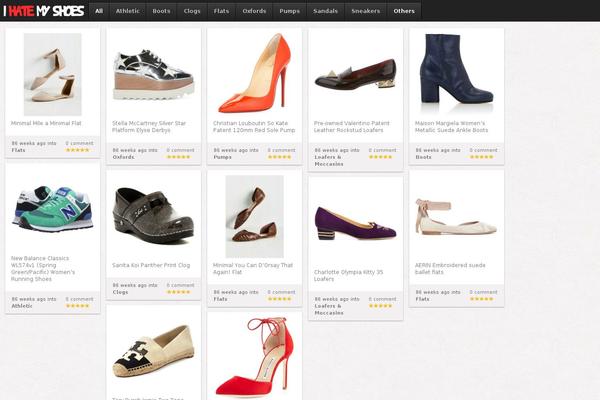
Task: Rate the D'Orsay flat using stars
Action: [x=280, y=299]
